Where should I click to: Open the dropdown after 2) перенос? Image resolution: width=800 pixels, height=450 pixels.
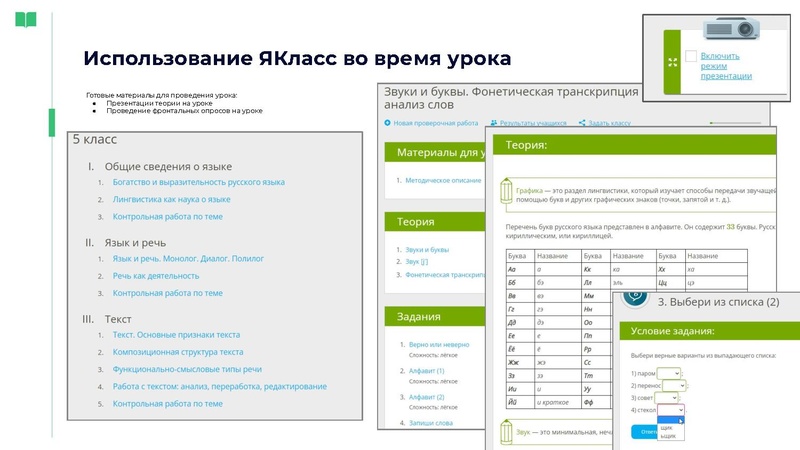[674, 386]
